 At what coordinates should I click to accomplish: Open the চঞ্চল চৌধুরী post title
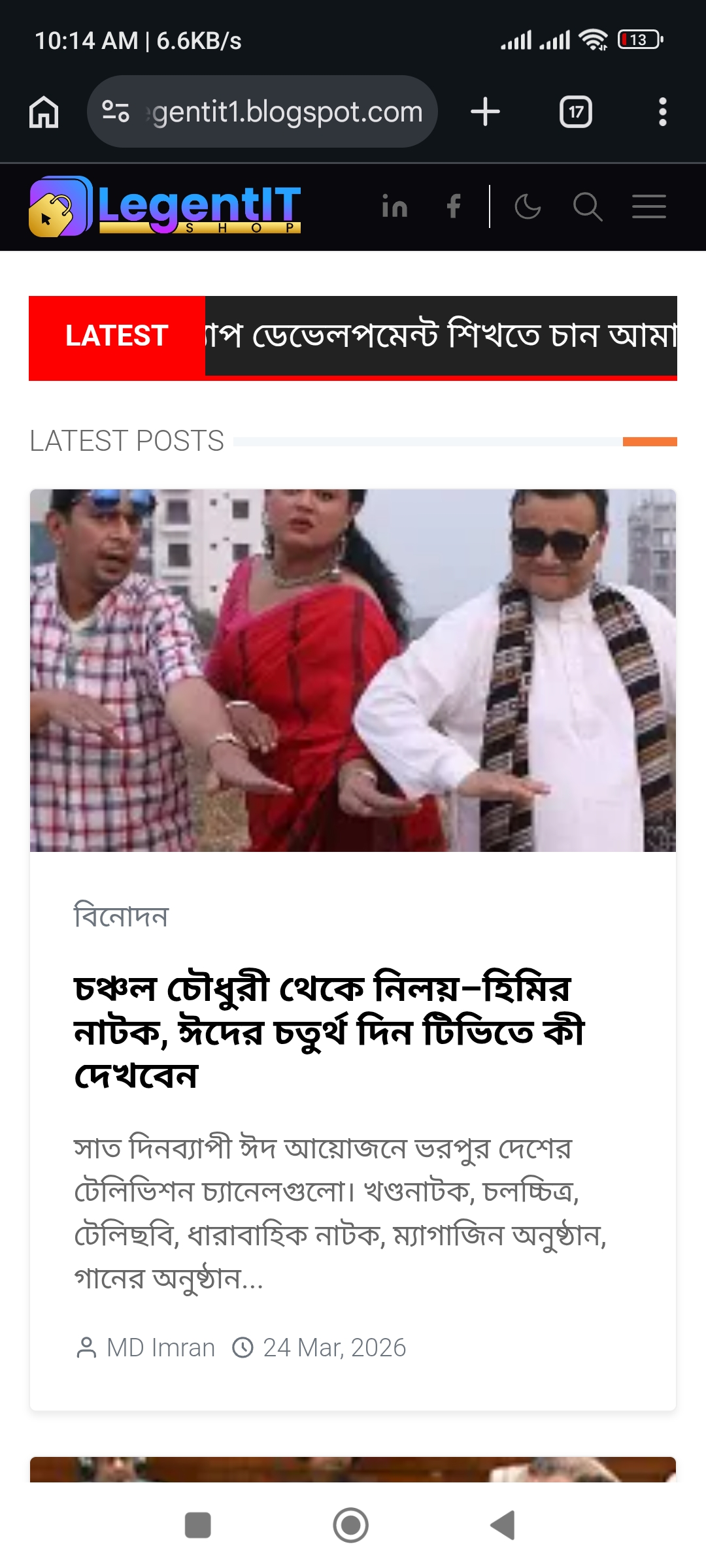pyautogui.click(x=329, y=1032)
